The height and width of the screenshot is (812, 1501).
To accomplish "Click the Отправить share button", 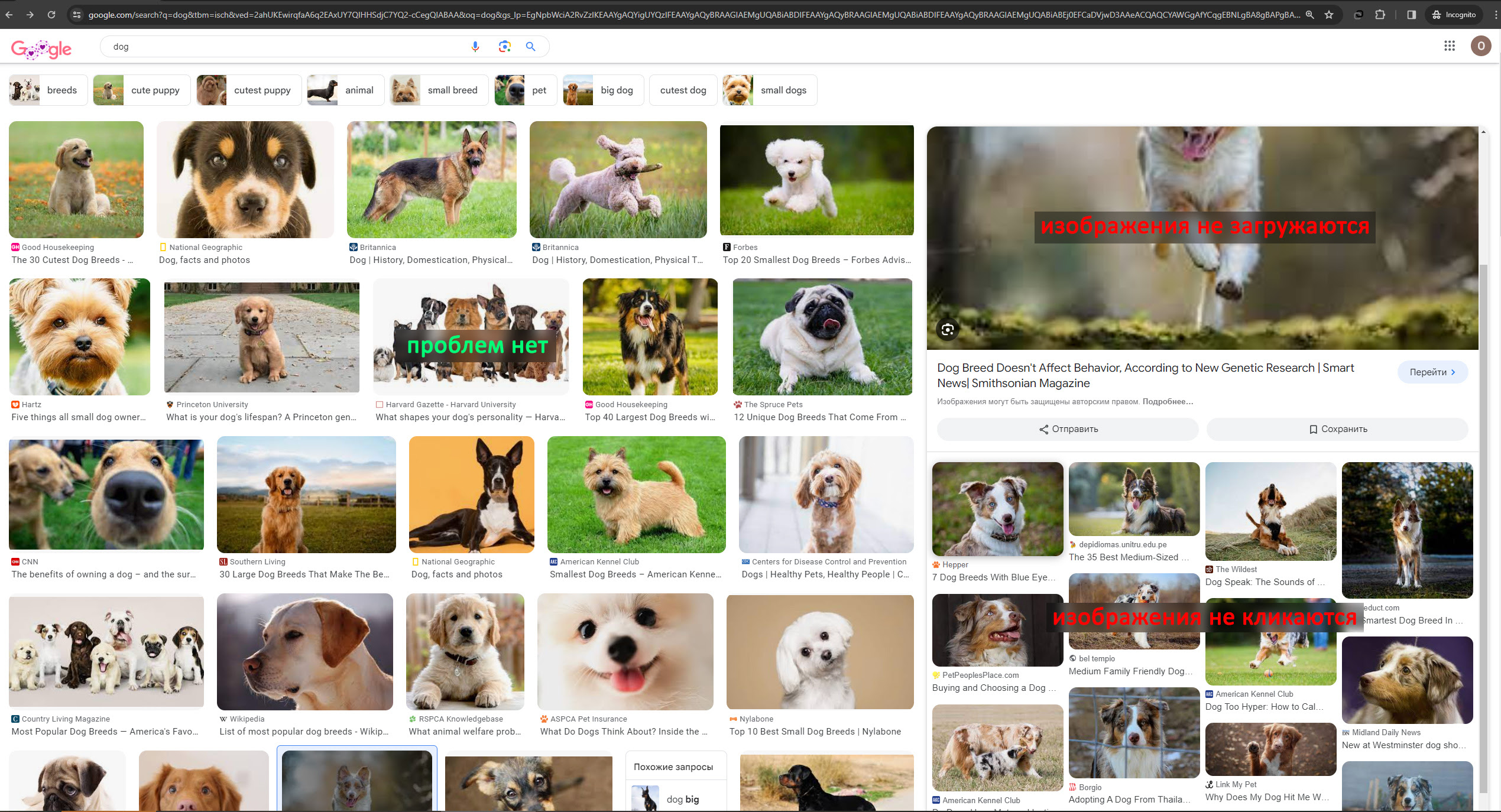I will click(x=1068, y=429).
